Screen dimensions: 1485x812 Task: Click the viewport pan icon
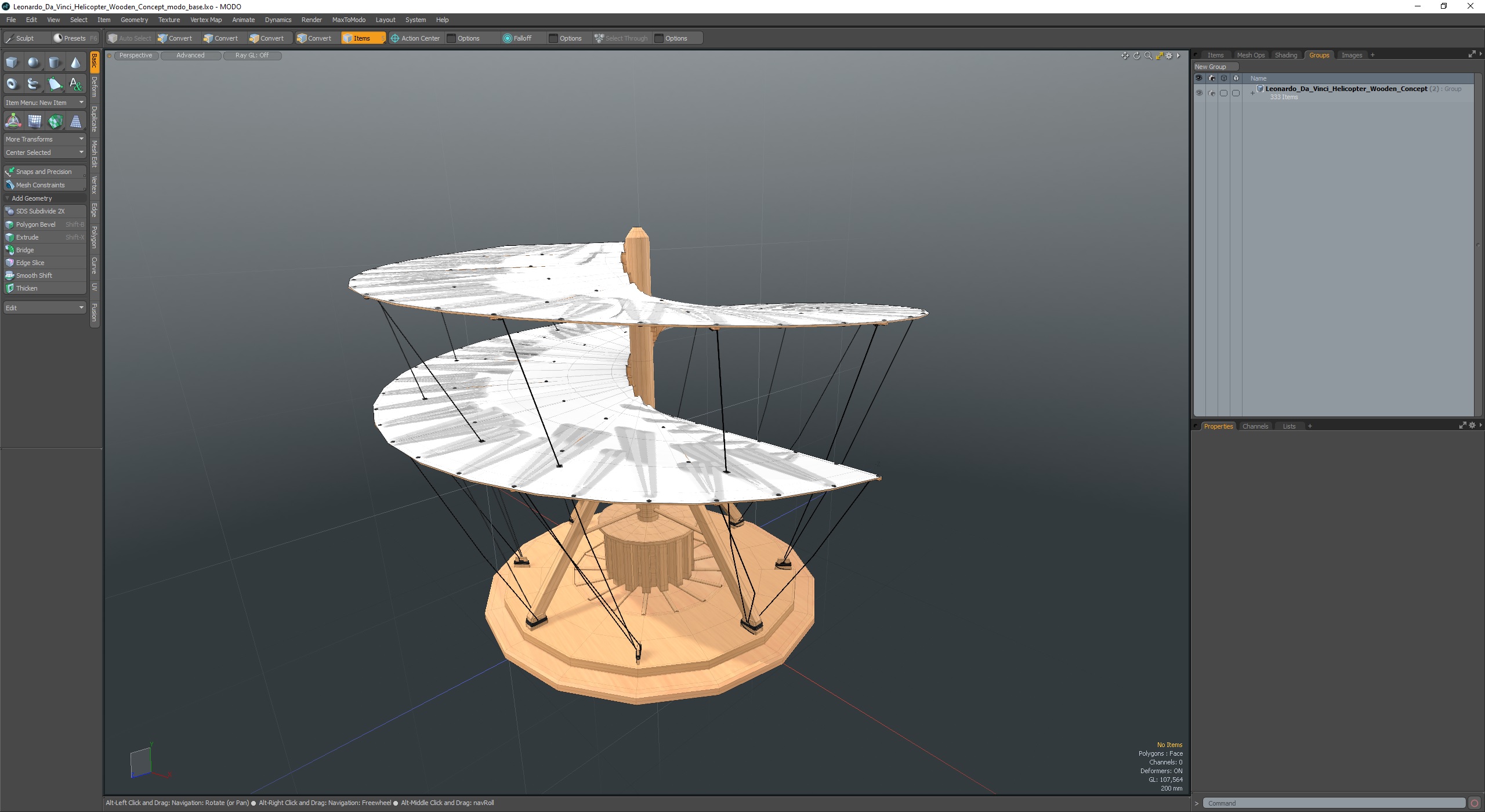coord(1125,56)
